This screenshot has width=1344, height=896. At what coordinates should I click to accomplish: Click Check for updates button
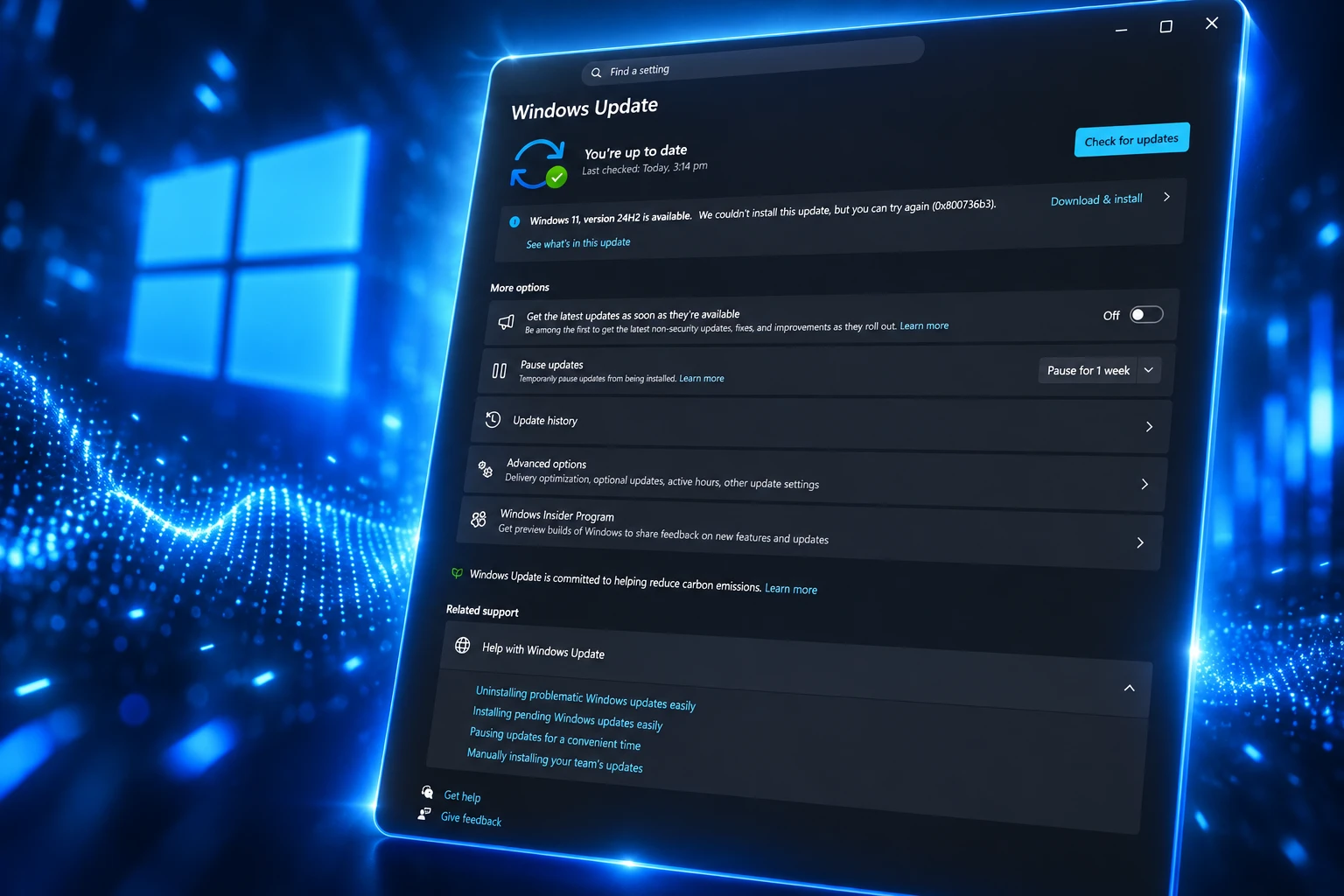click(1131, 140)
